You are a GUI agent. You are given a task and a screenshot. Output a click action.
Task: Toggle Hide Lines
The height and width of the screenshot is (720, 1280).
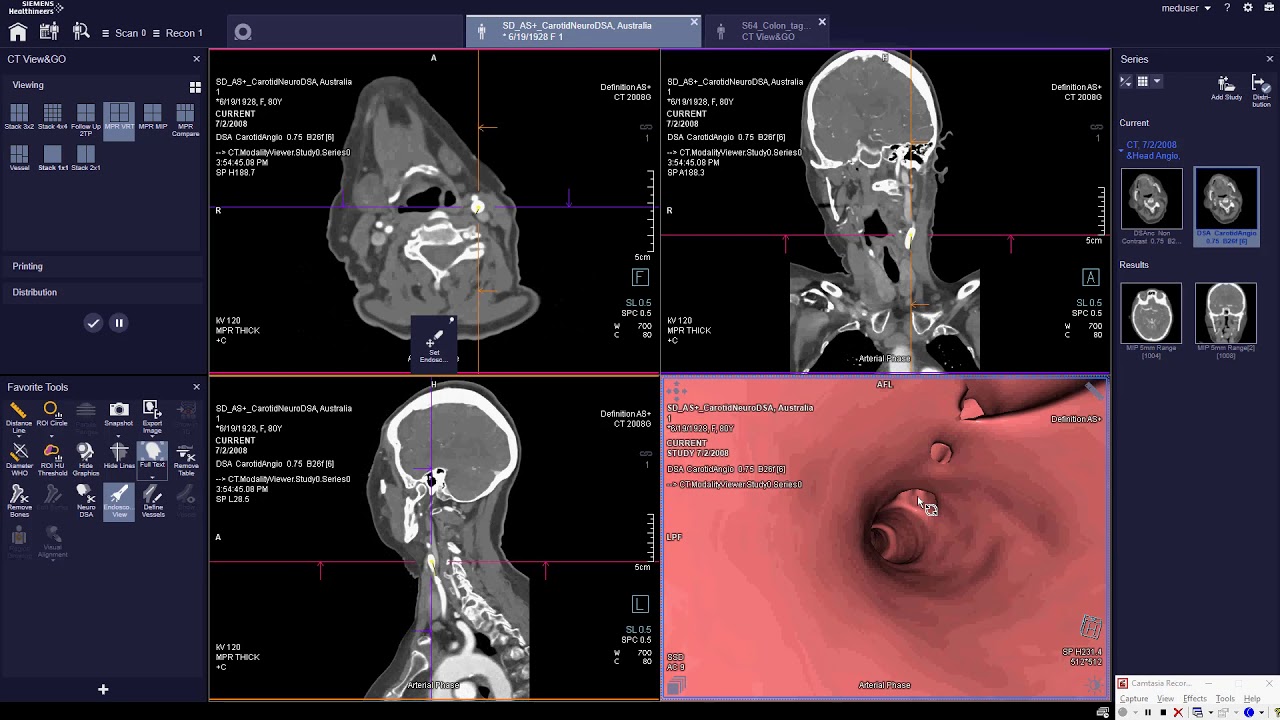tap(119, 458)
